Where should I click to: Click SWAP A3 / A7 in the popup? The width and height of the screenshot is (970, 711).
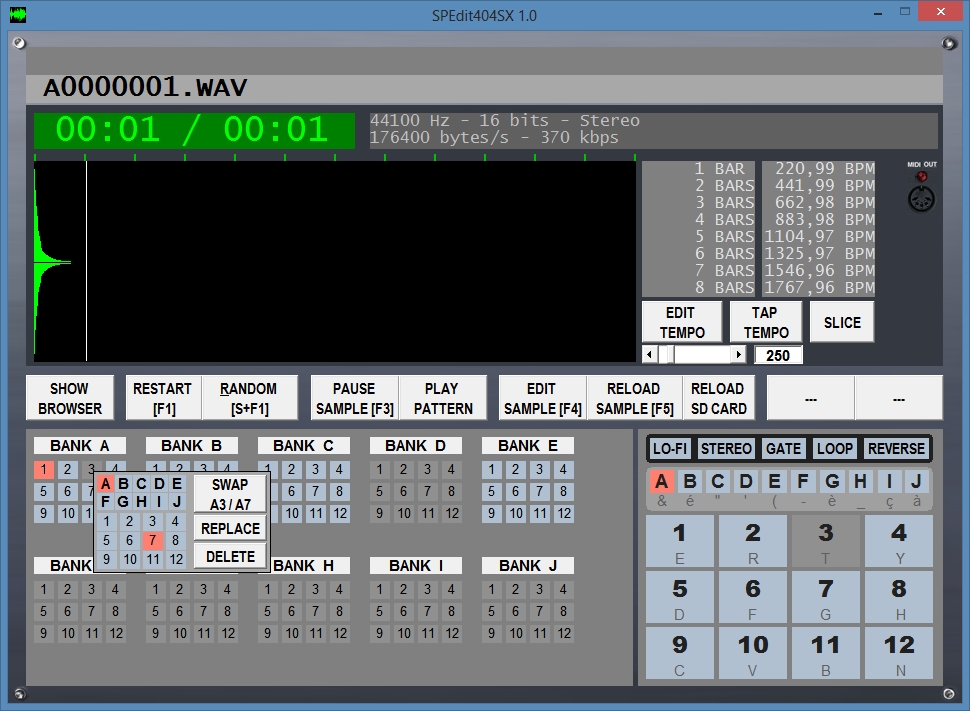click(x=230, y=494)
